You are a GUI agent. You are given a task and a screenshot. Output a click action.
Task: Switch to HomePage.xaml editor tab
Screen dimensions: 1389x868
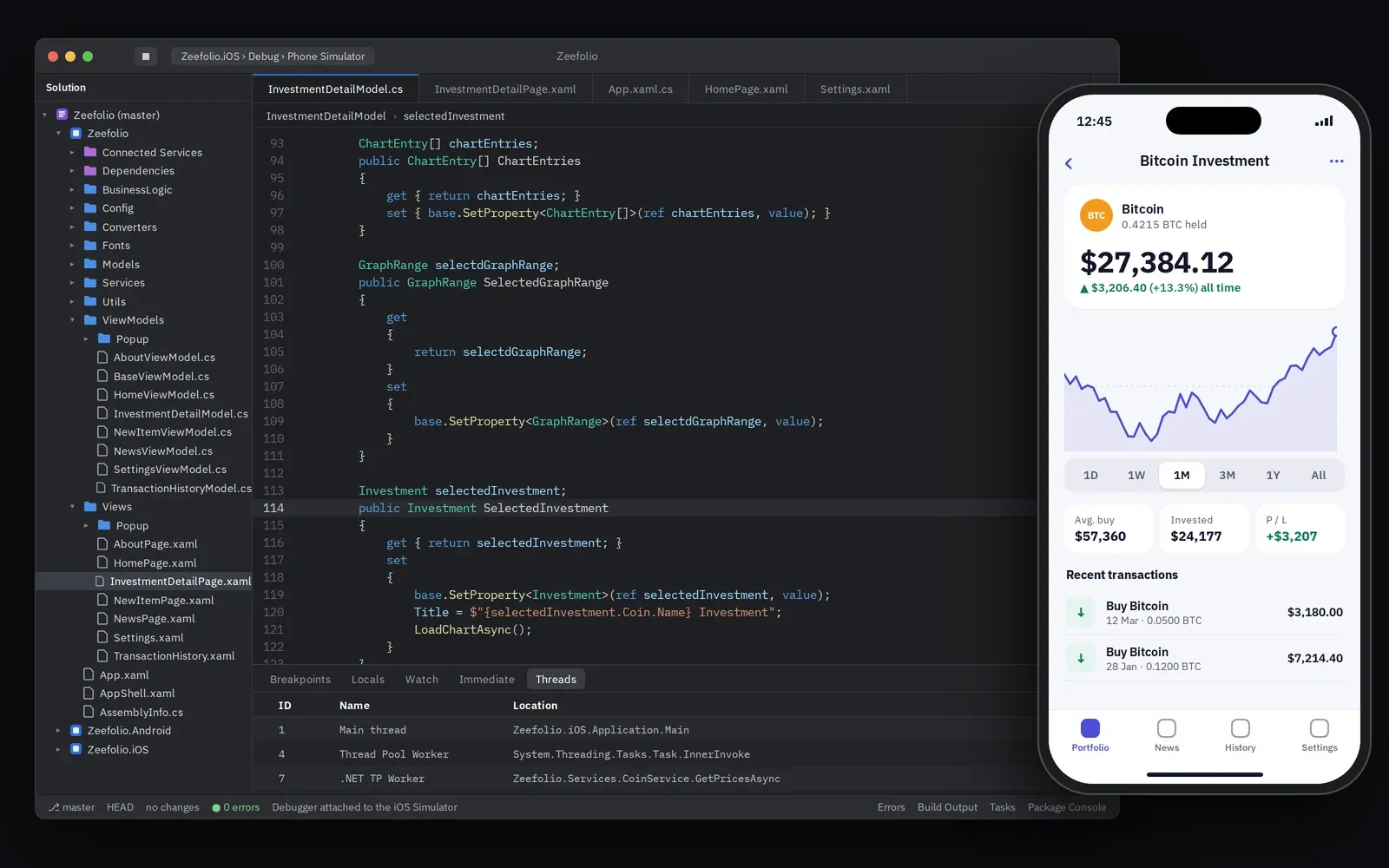[x=746, y=89]
